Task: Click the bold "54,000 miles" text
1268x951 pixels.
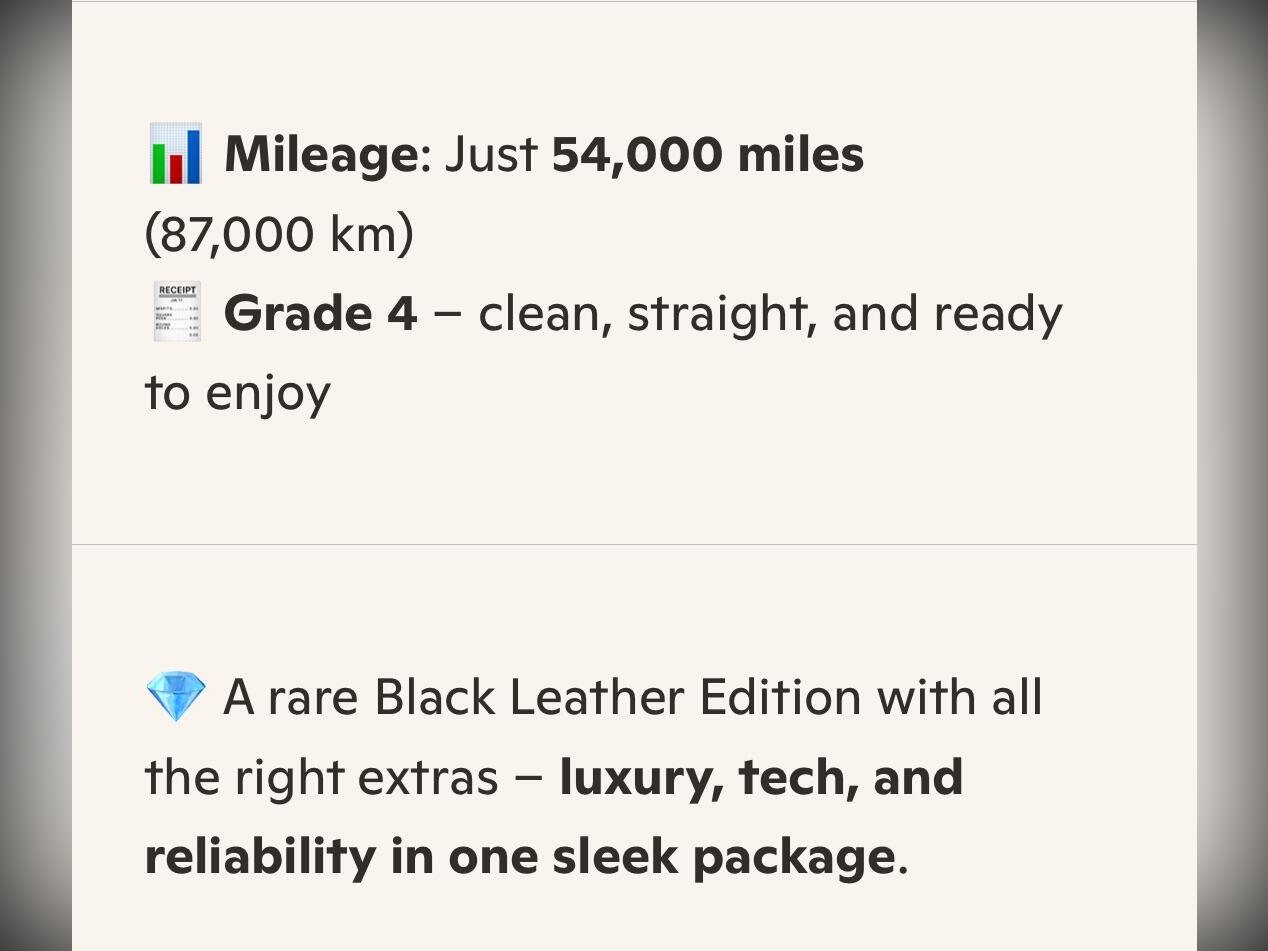Action: click(707, 154)
